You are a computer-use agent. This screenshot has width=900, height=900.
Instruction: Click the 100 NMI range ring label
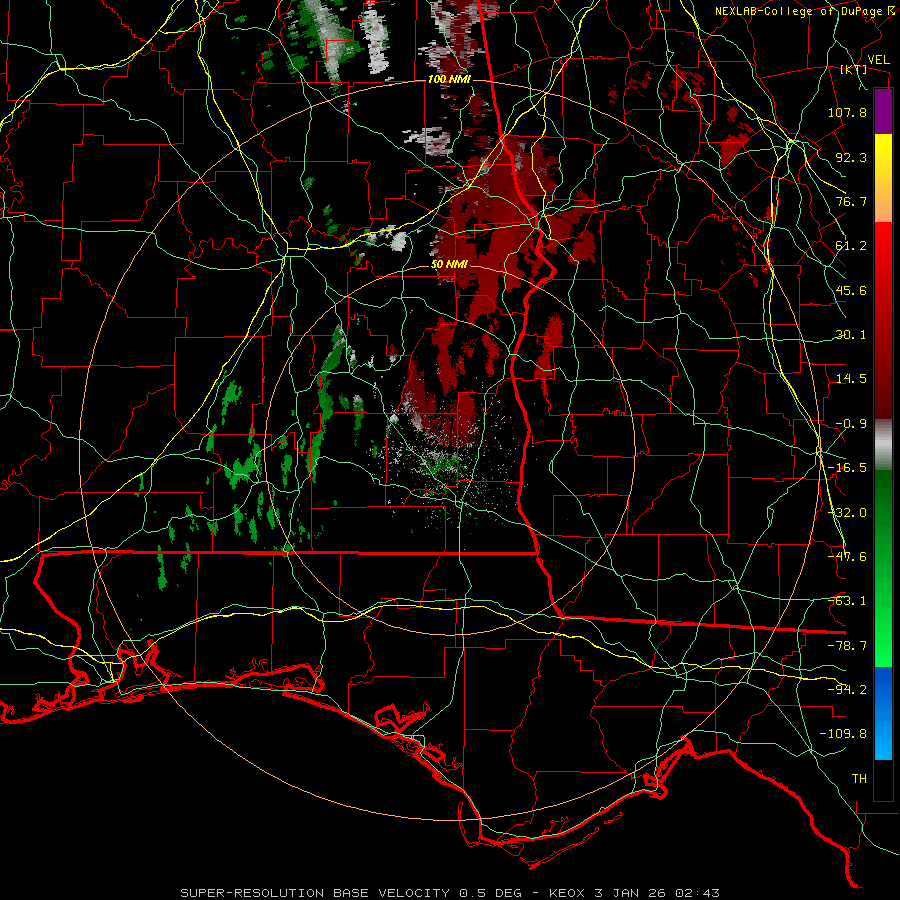click(449, 79)
